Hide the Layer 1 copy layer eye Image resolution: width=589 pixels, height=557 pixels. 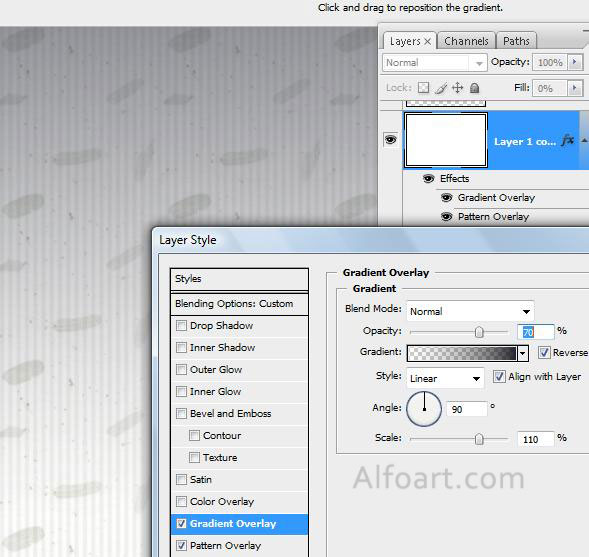coord(390,140)
